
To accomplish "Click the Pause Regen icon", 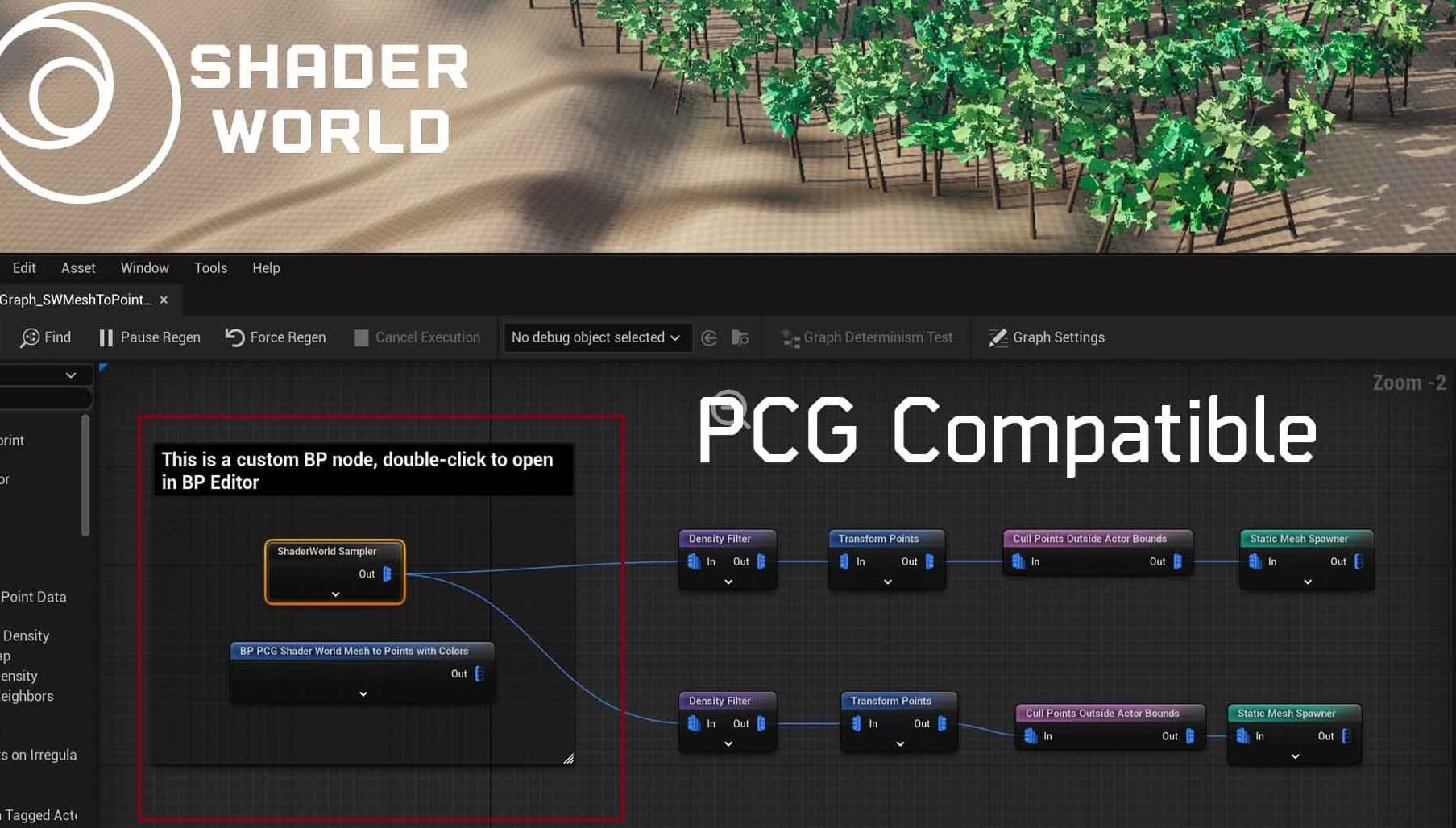I will [x=106, y=337].
